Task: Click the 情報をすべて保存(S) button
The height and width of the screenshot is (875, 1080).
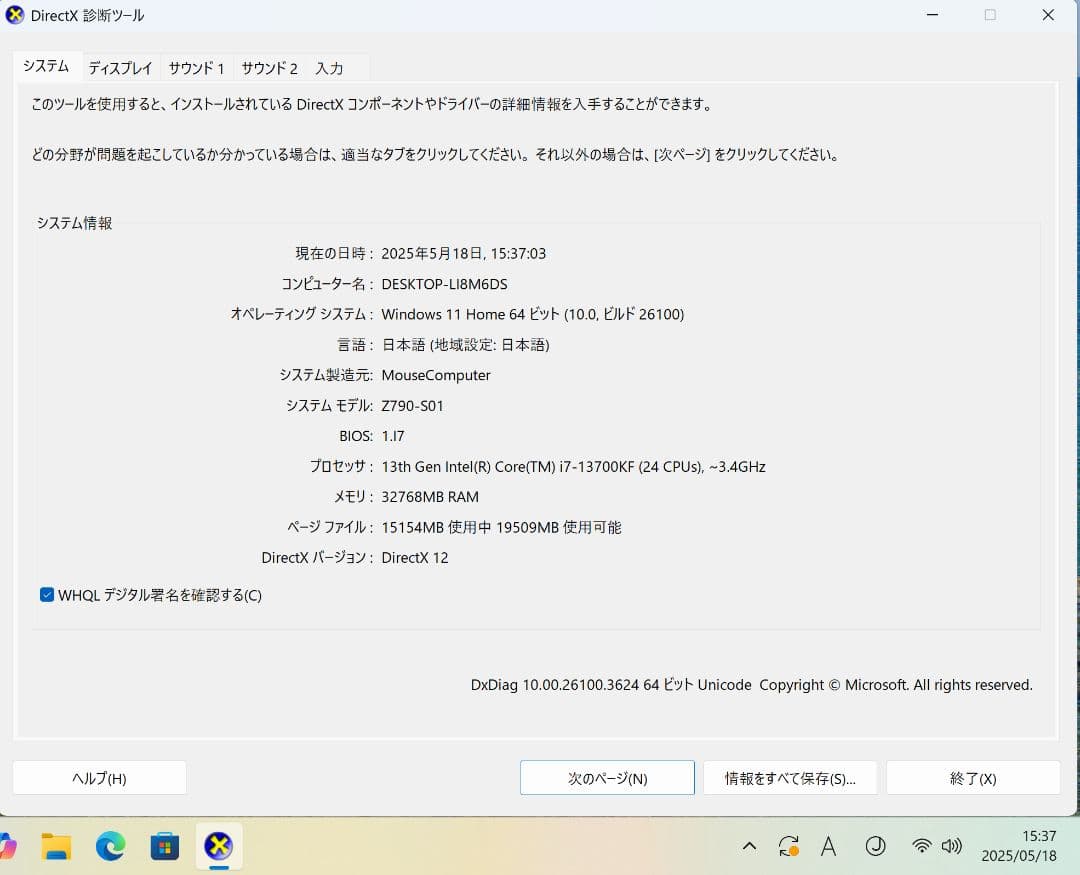Action: click(x=790, y=777)
